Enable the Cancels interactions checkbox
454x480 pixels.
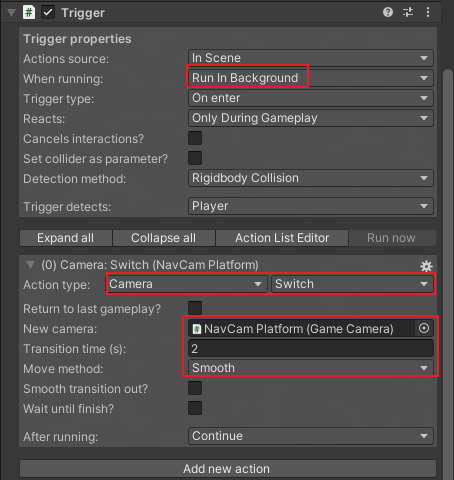pos(195,138)
